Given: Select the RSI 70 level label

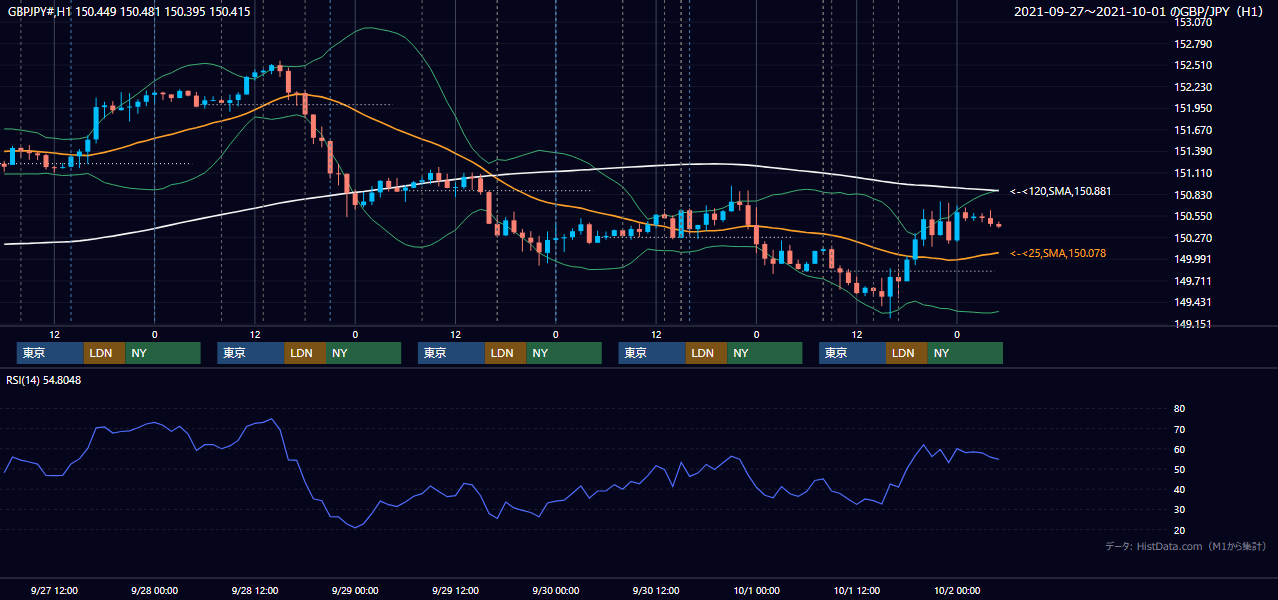Looking at the screenshot, I should (x=1179, y=429).
